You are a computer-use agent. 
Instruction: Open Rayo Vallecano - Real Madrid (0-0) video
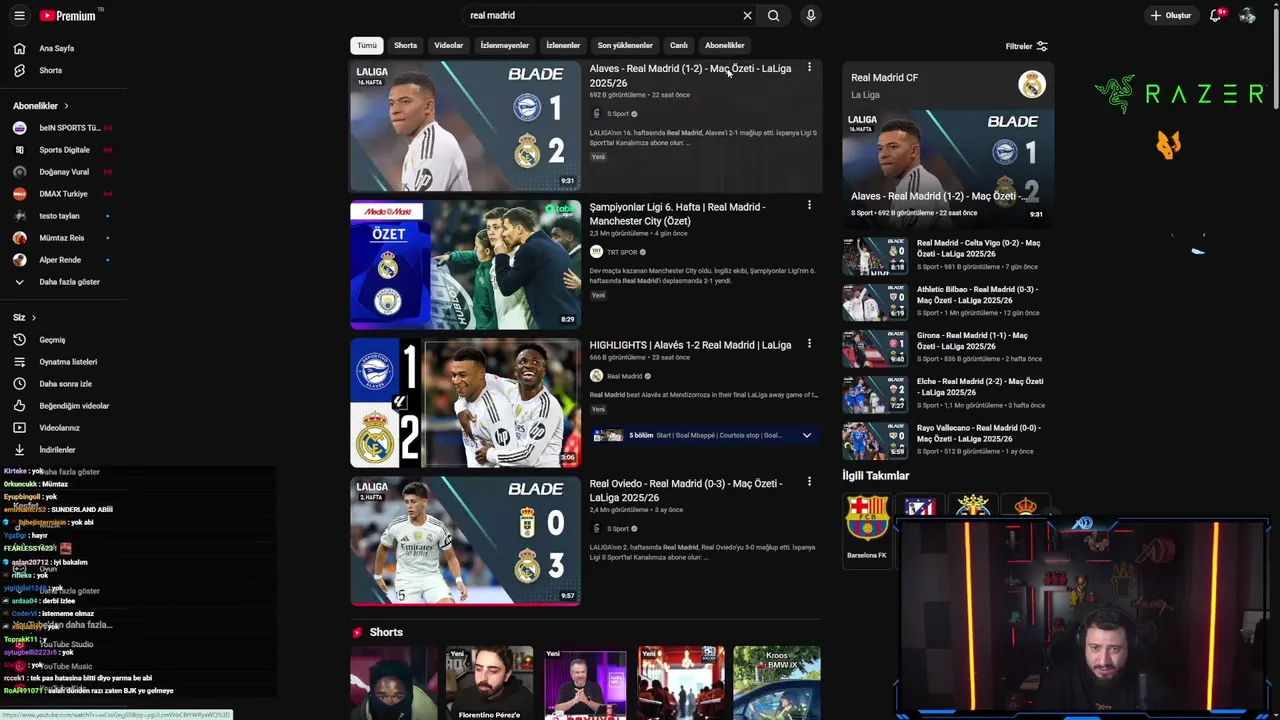946,439
